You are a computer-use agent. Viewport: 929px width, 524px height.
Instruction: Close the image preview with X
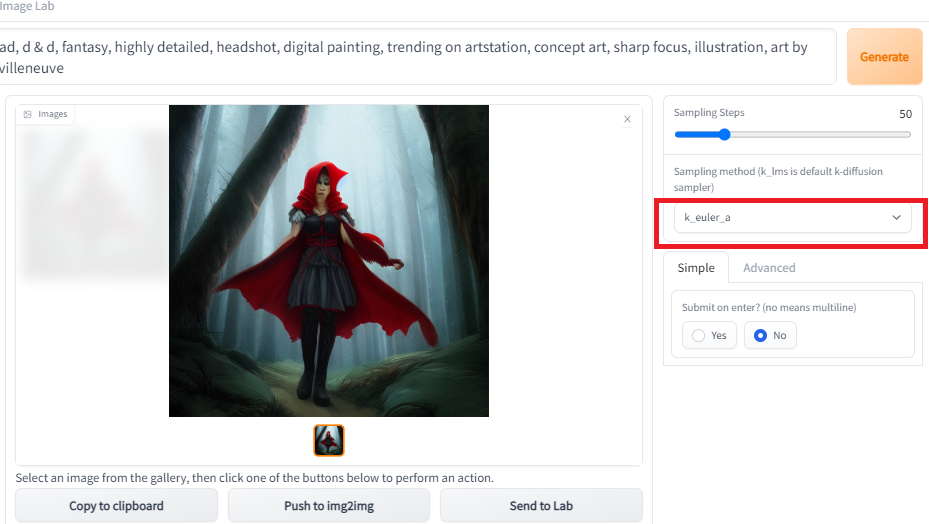point(627,119)
